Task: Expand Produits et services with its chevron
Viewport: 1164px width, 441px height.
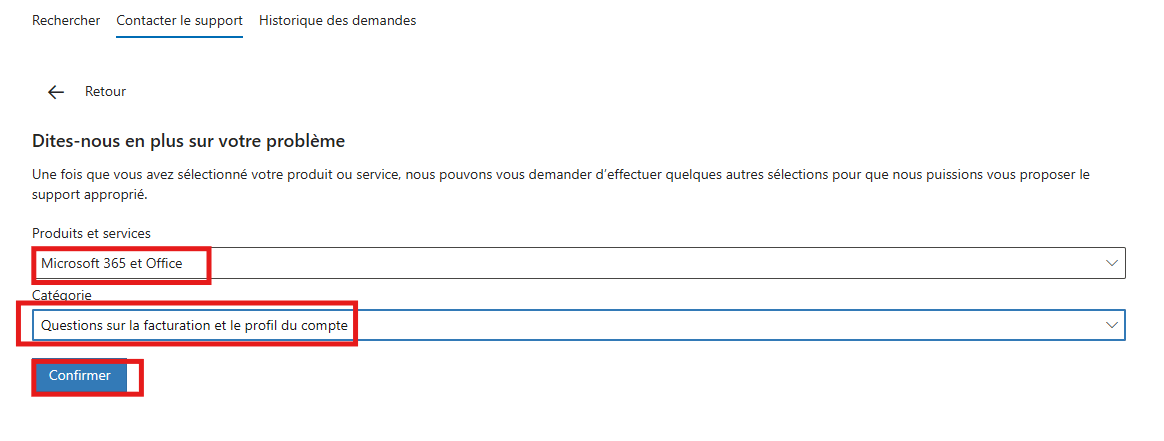Action: coord(1111,263)
